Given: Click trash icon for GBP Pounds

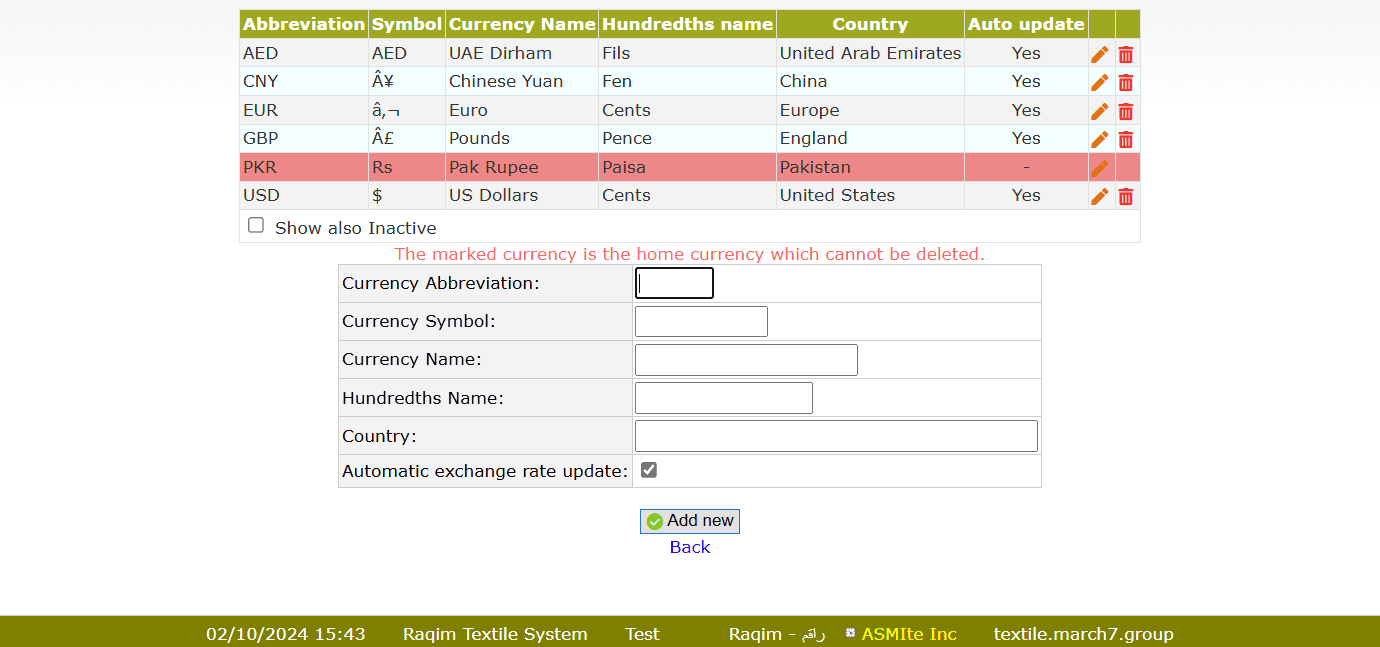Looking at the screenshot, I should click(1126, 139).
